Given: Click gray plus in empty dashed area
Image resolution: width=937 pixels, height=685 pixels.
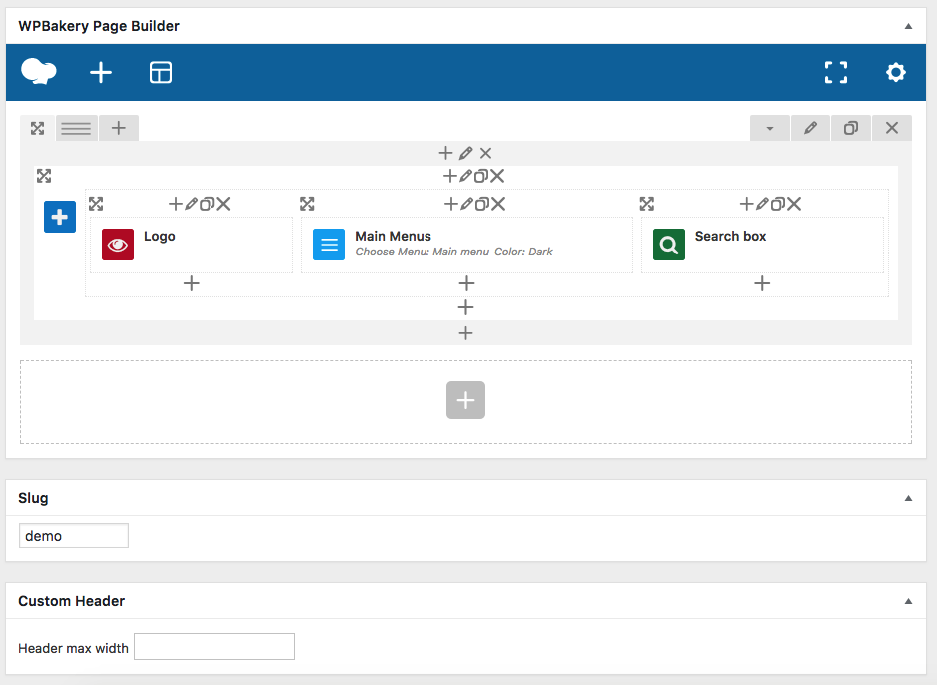Looking at the screenshot, I should [466, 400].
